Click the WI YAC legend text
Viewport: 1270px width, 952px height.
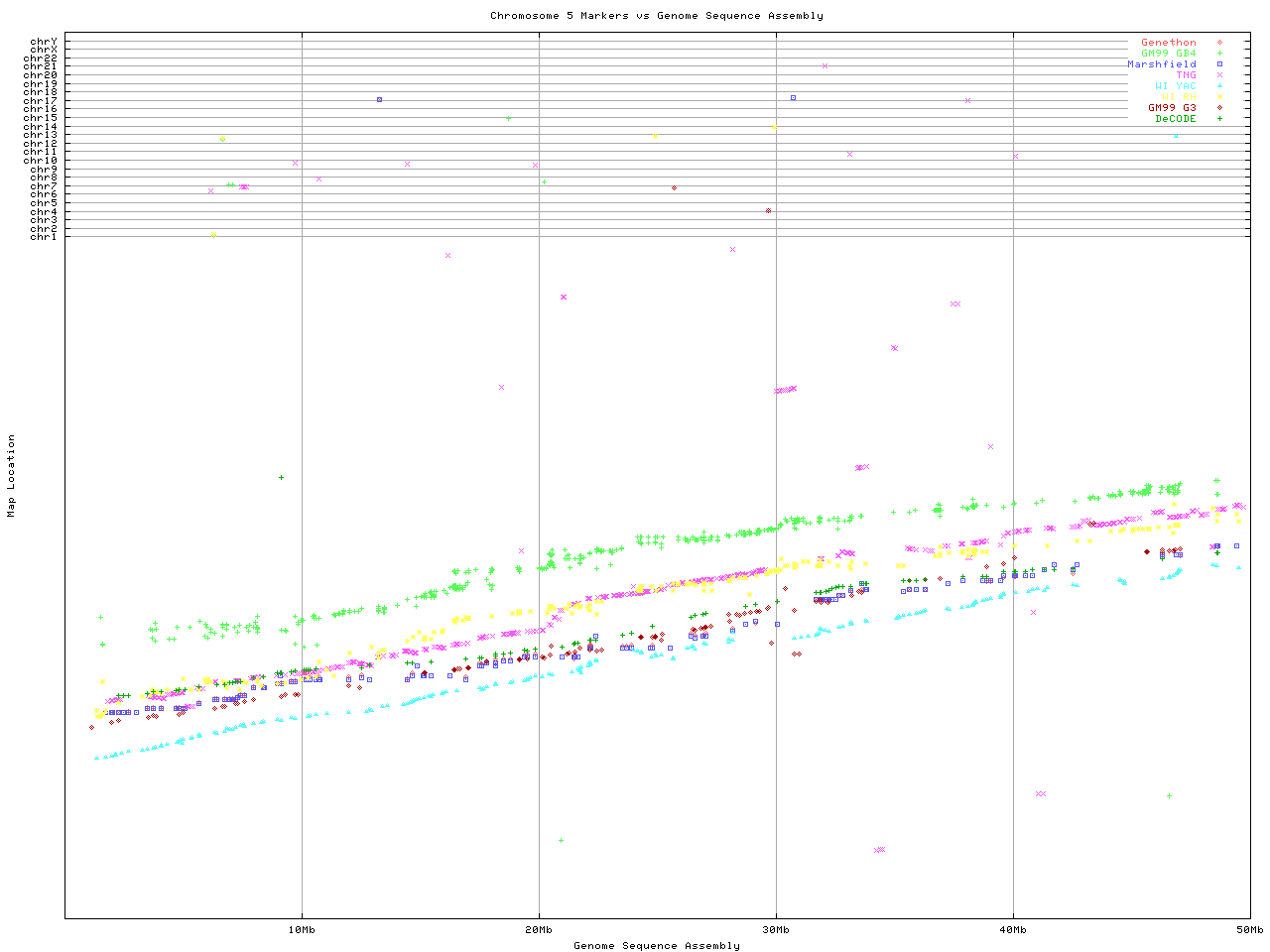click(x=1176, y=86)
